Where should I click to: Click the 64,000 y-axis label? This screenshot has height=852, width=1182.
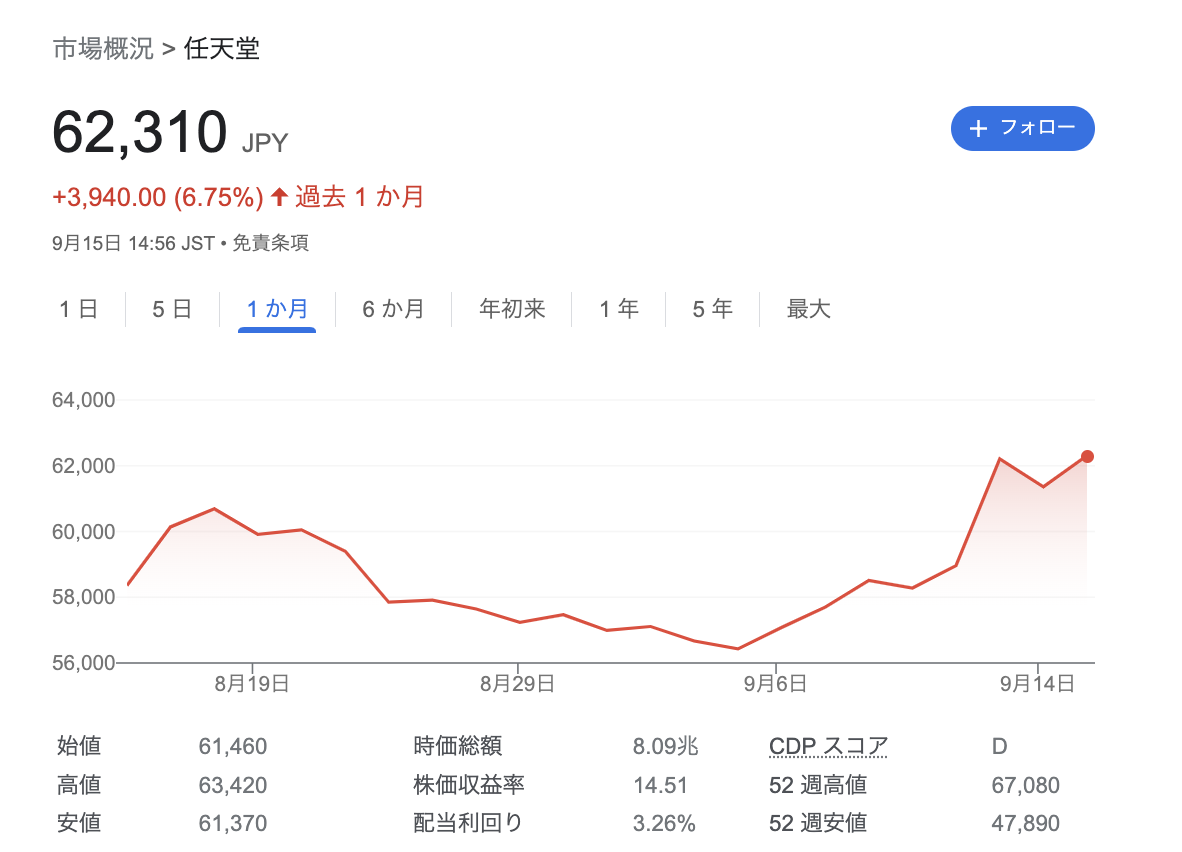[84, 400]
